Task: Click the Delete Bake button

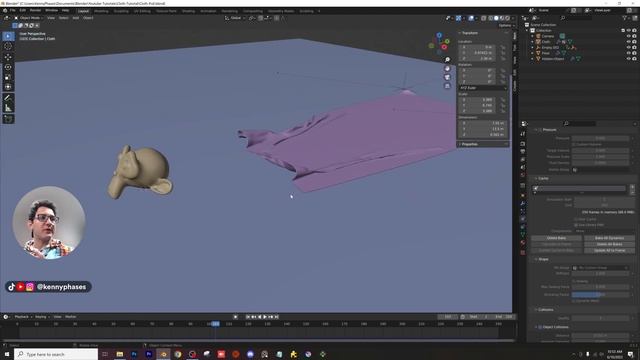Action: [x=556, y=238]
